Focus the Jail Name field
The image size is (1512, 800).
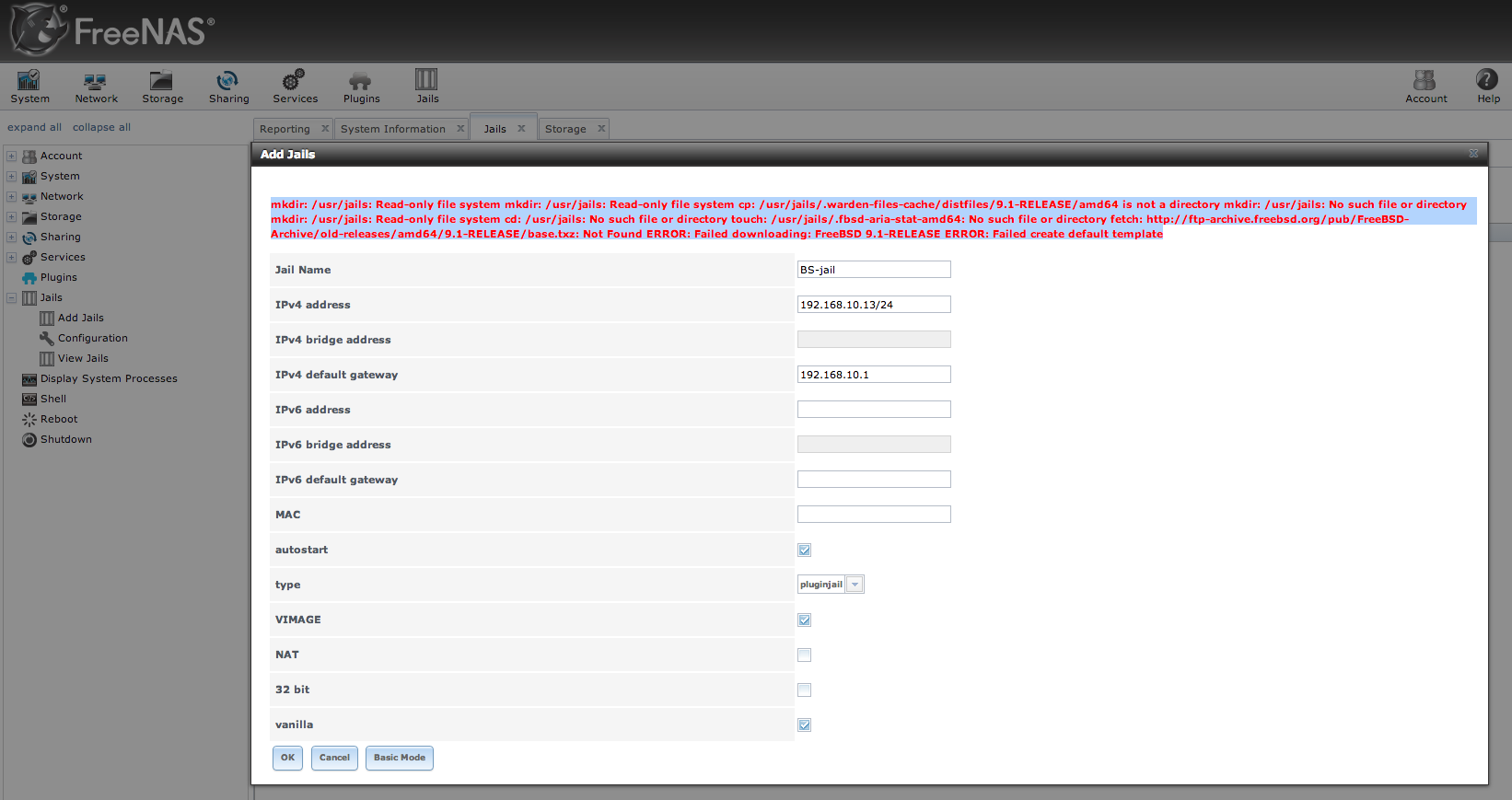(x=874, y=270)
